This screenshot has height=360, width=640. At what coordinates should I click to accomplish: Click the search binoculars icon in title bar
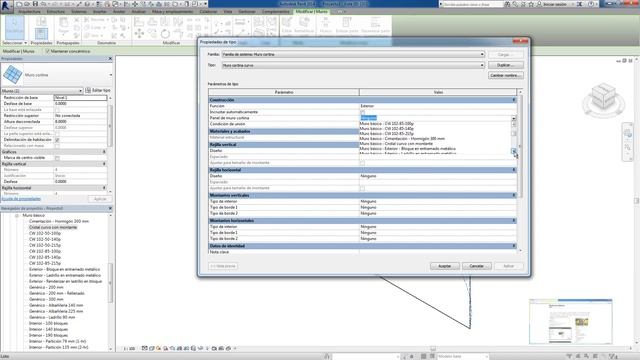pos(507,4)
